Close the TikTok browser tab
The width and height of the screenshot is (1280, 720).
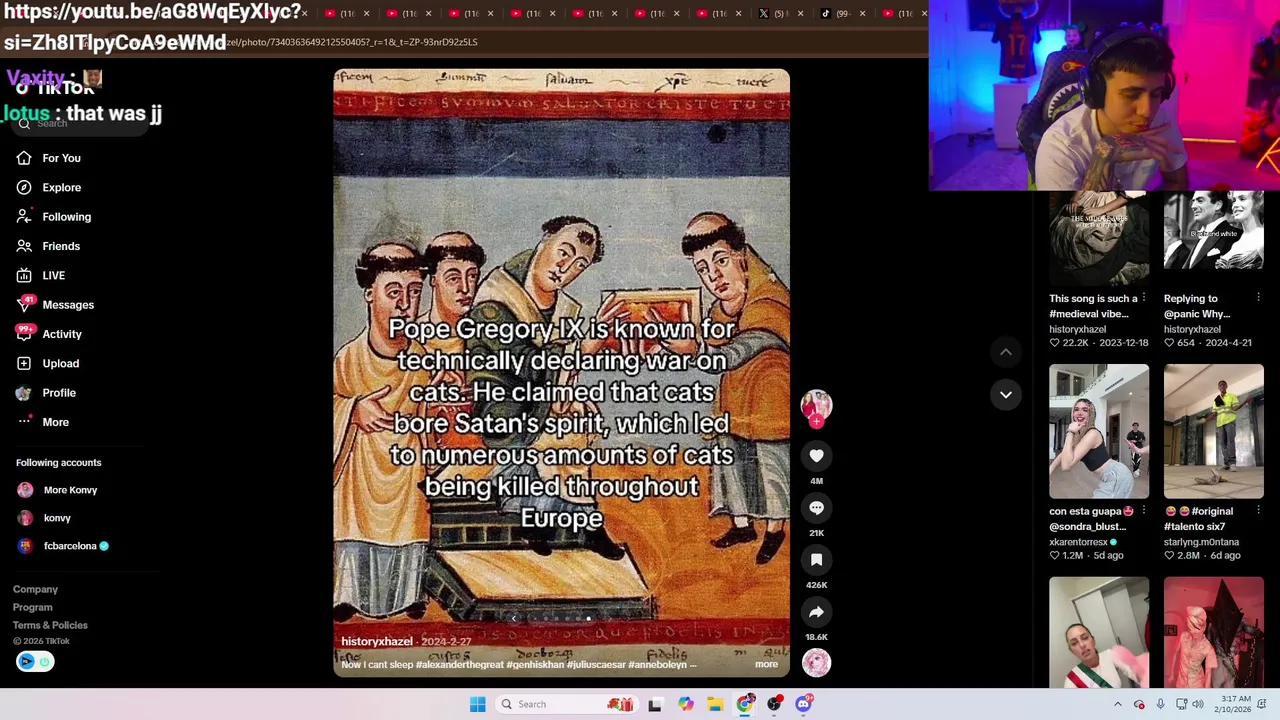click(x=862, y=13)
